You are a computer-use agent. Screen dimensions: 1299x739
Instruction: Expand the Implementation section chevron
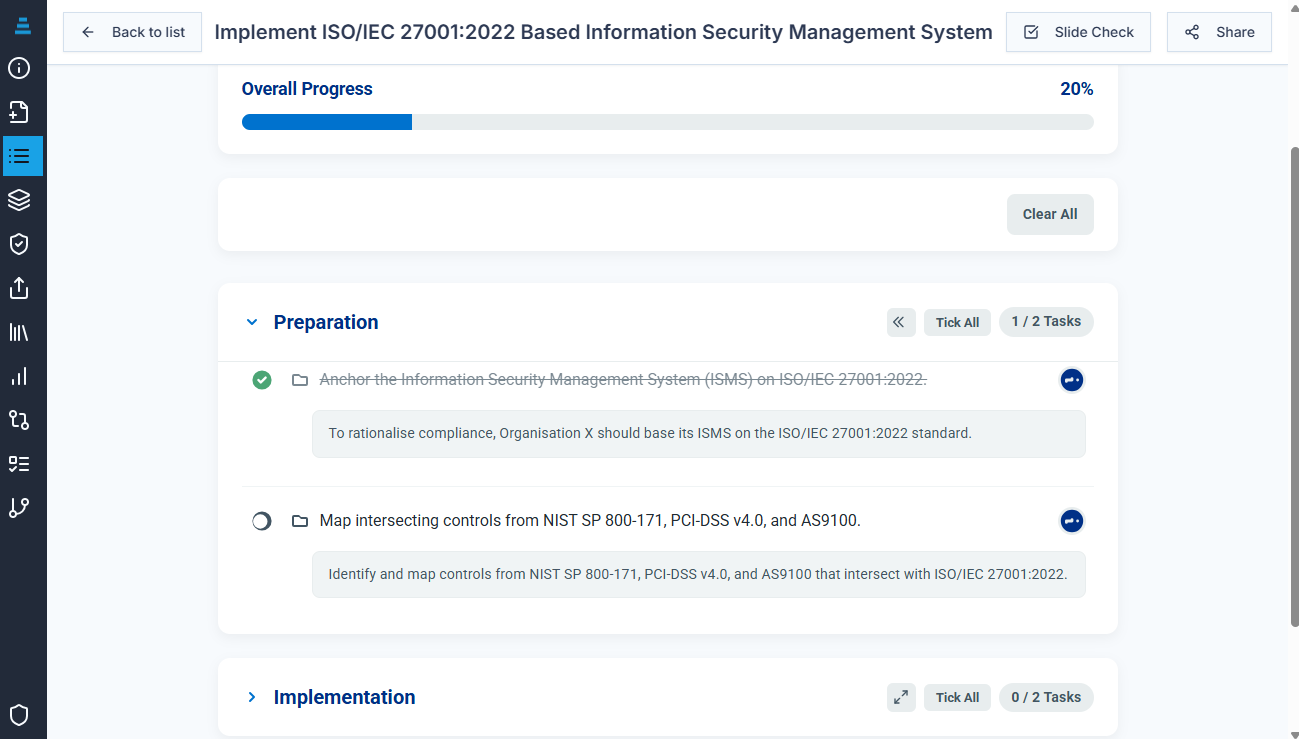click(252, 697)
